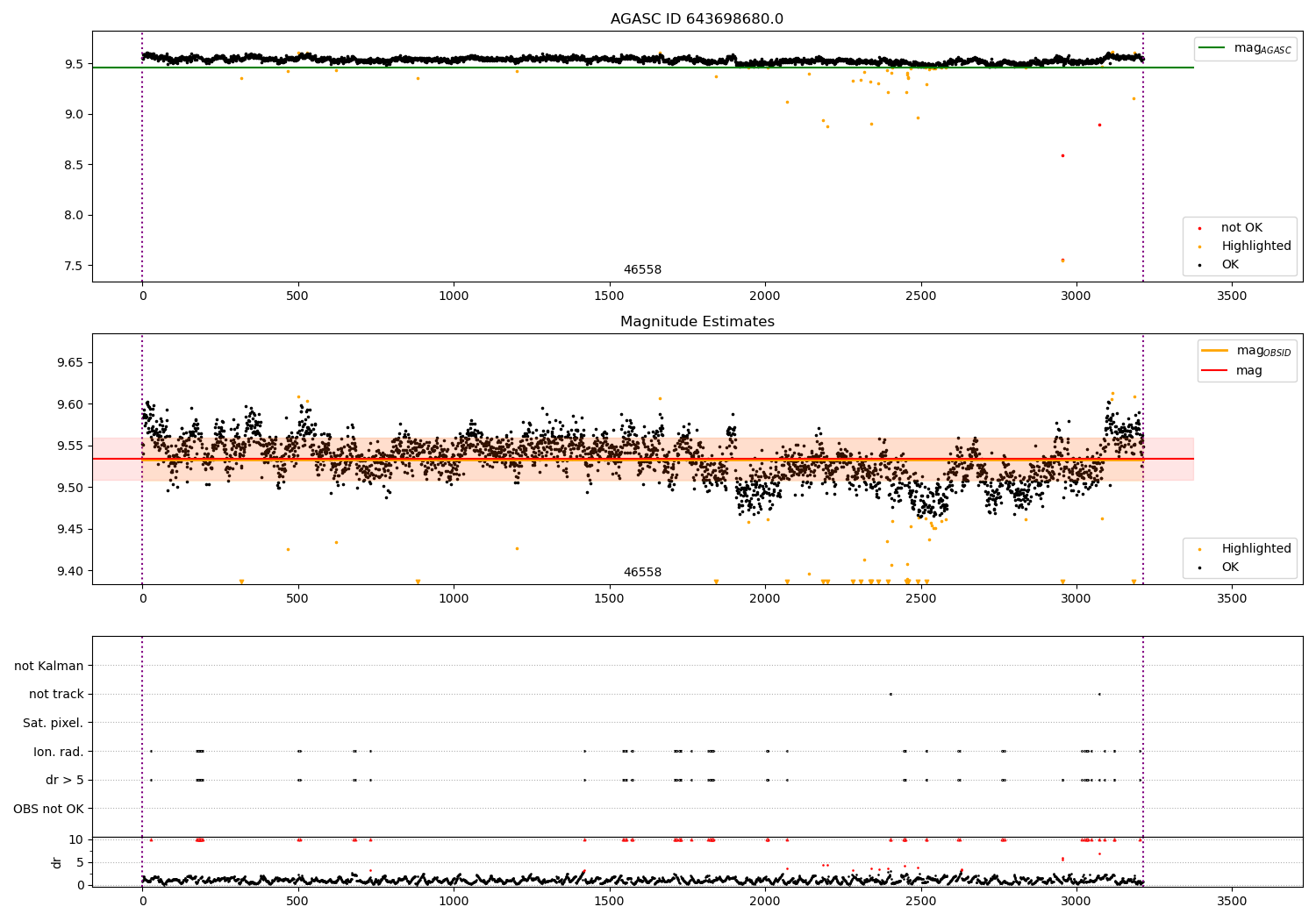Click the '1500' x-tick under the bottom plot
Viewport: 1316px width, 921px height.
610,901
